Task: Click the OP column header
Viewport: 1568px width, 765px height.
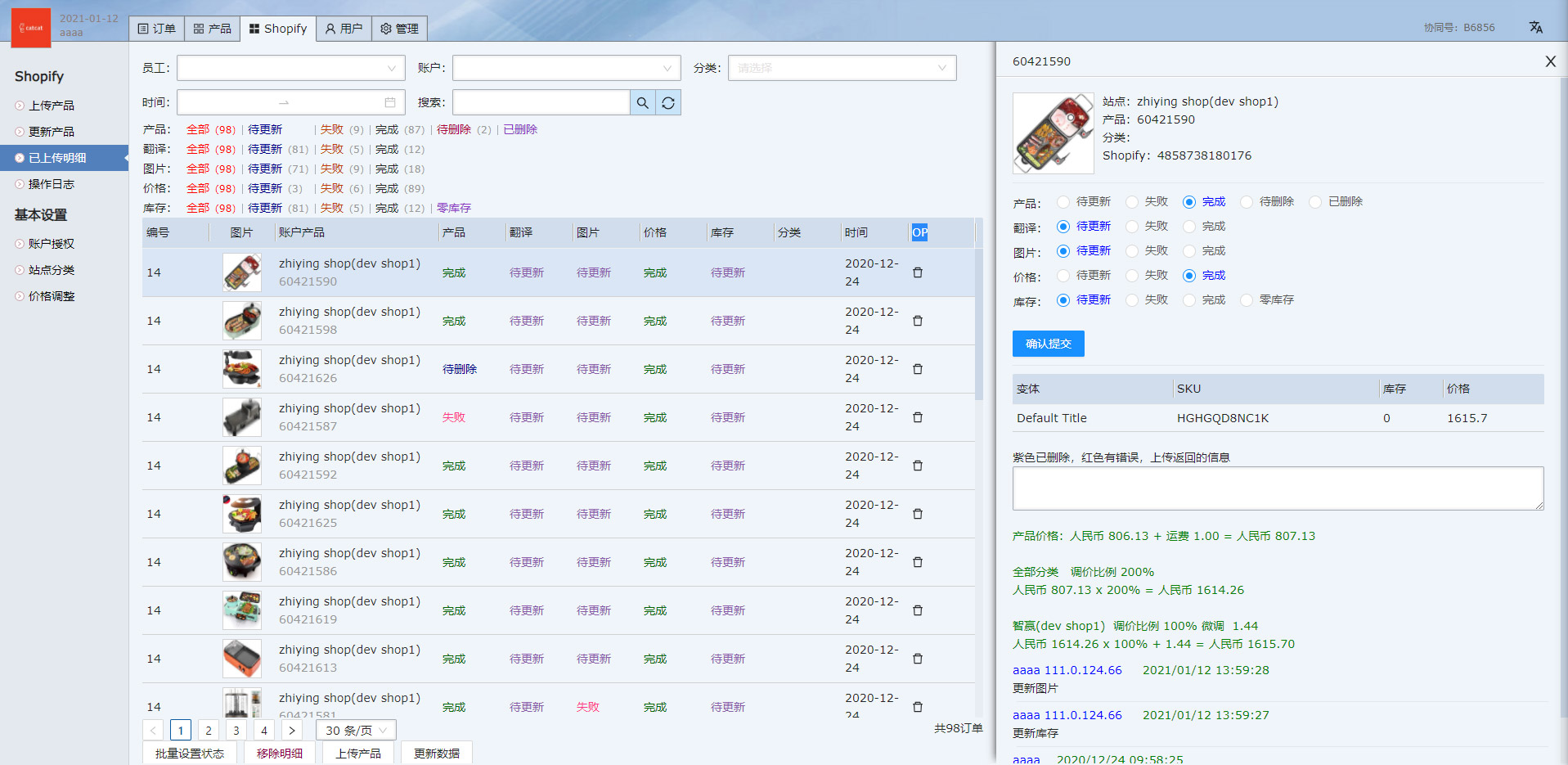Action: (920, 232)
